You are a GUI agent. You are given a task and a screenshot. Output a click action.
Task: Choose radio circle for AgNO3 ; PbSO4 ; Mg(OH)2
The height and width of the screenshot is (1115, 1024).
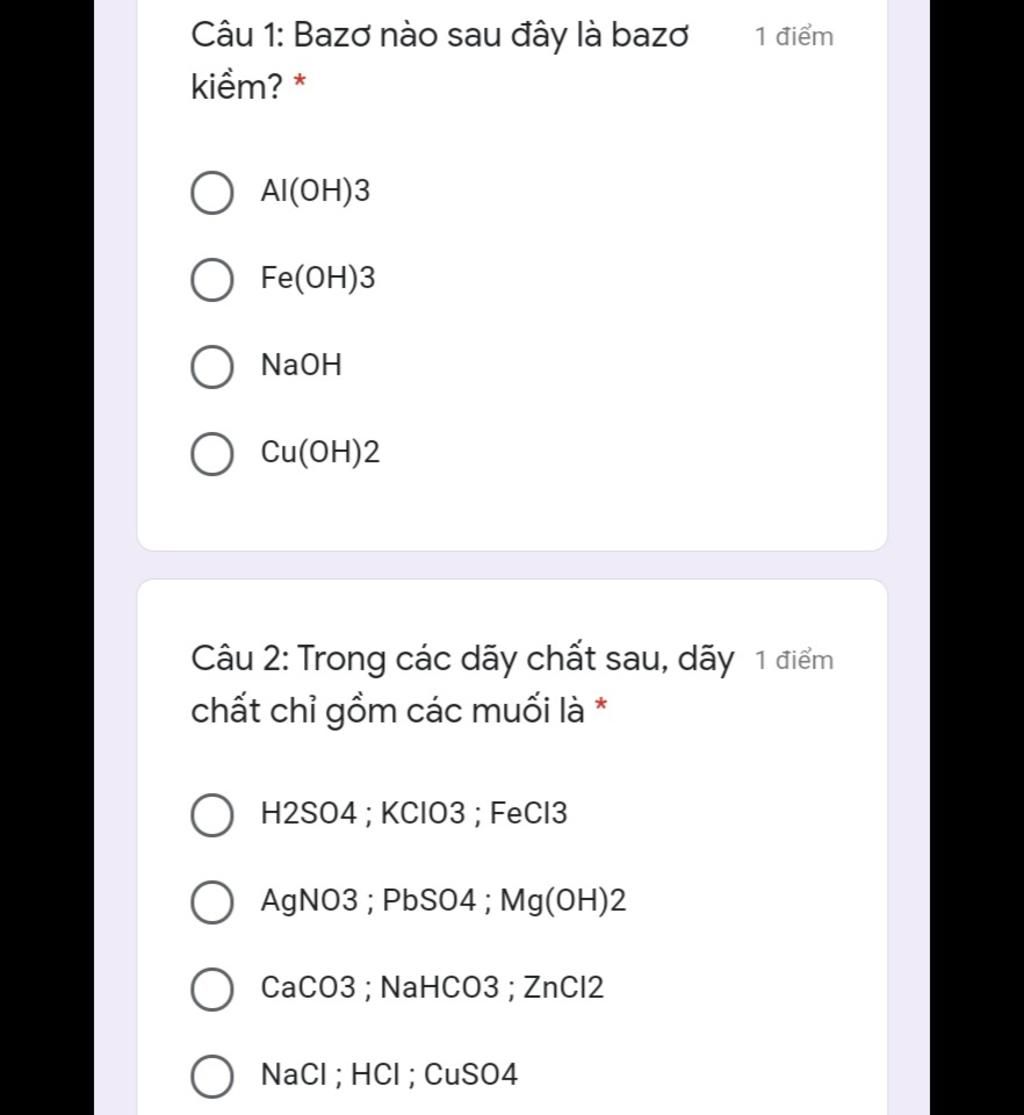click(212, 902)
